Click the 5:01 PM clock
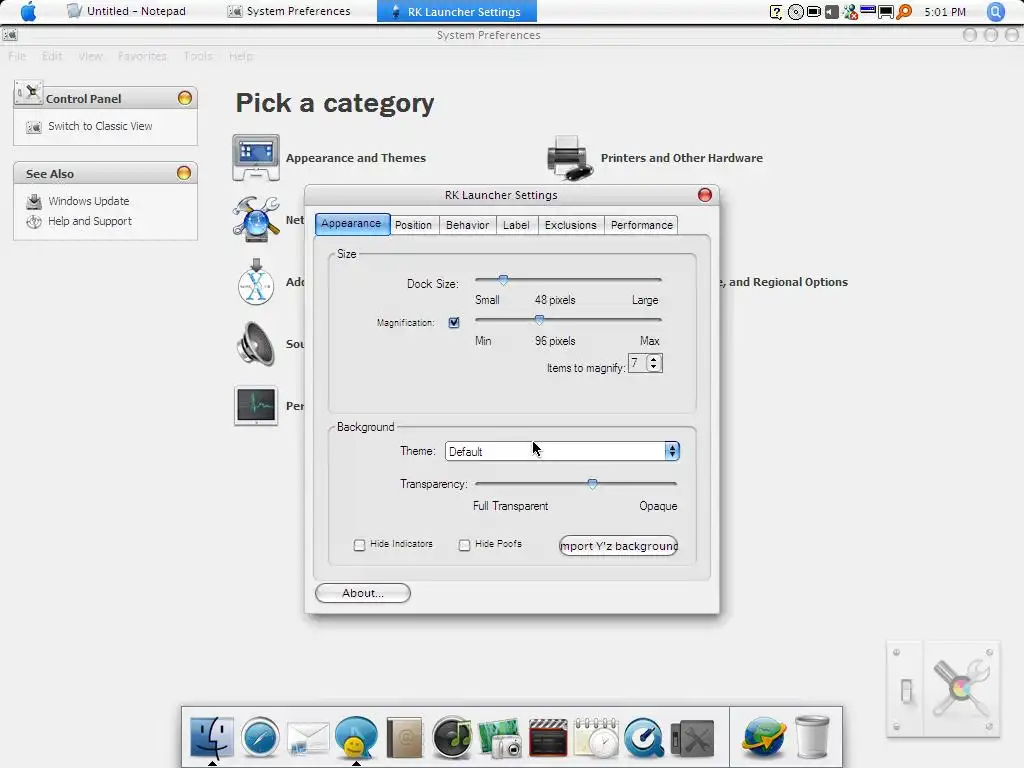 [x=945, y=12]
